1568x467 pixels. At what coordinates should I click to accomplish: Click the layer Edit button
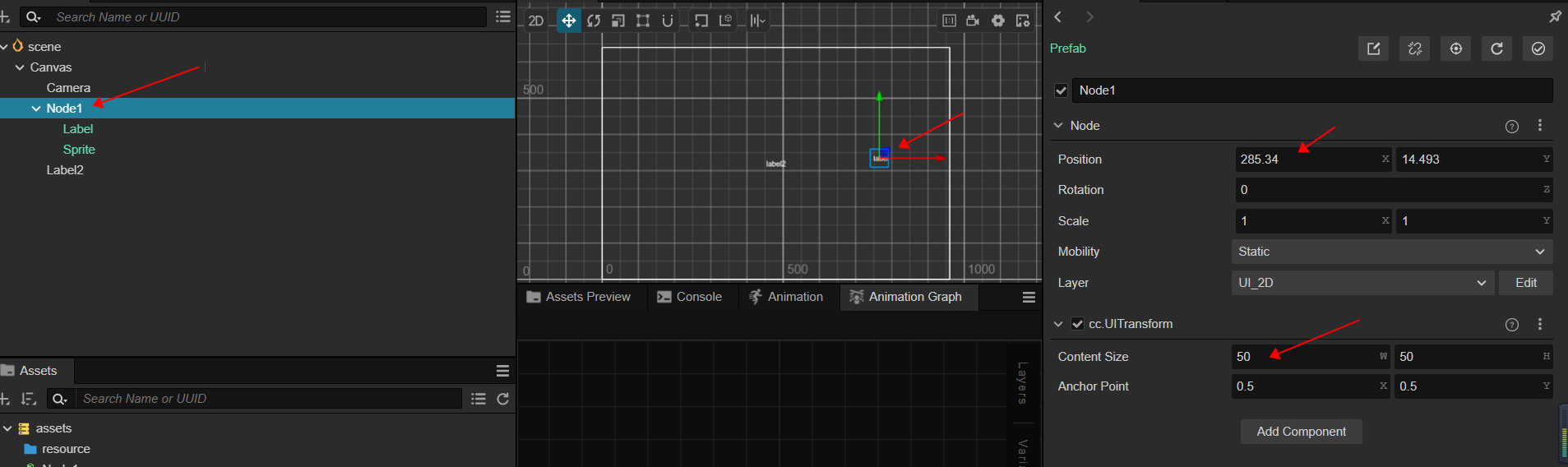pyautogui.click(x=1526, y=283)
